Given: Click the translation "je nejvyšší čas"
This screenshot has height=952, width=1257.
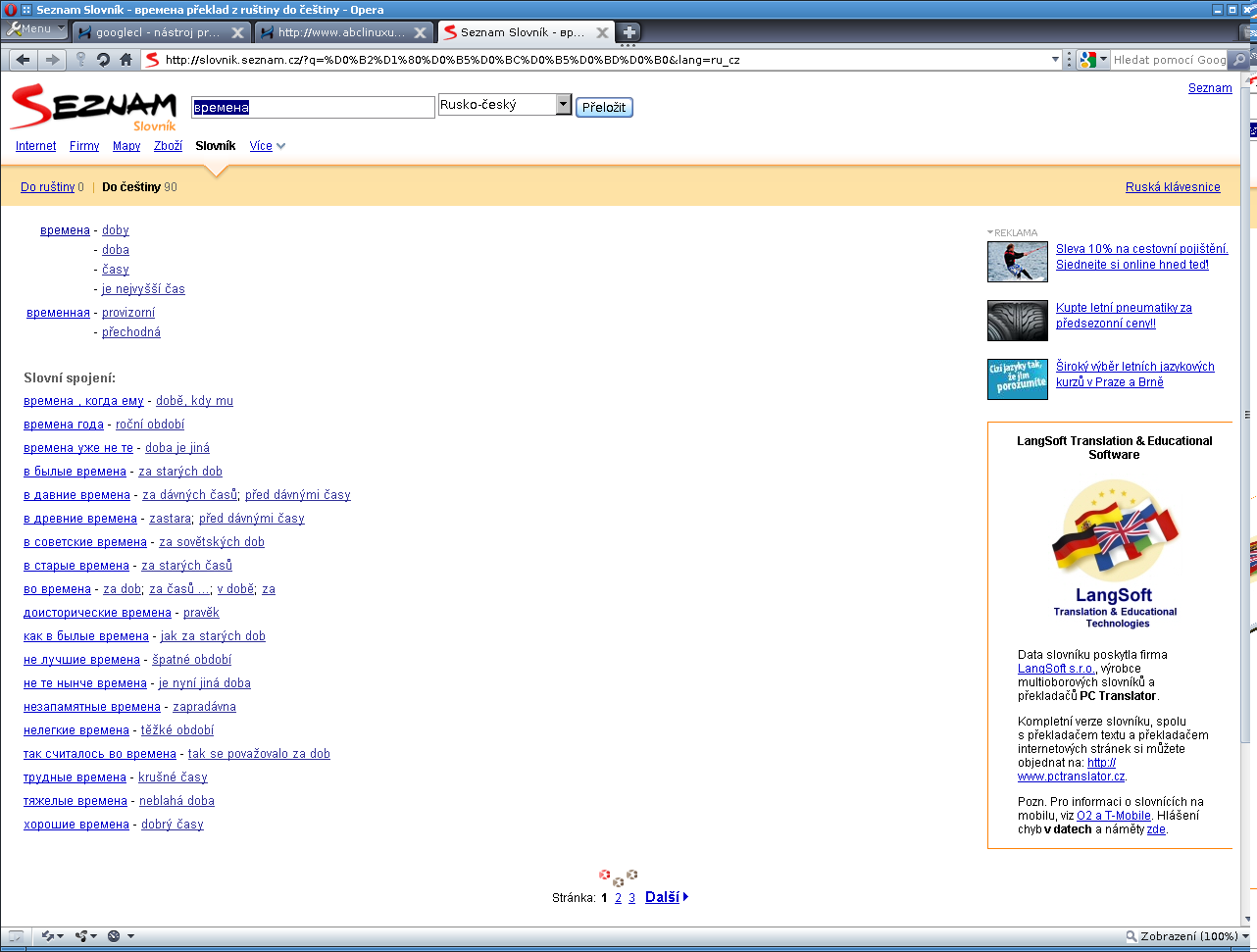Looking at the screenshot, I should (x=143, y=289).
